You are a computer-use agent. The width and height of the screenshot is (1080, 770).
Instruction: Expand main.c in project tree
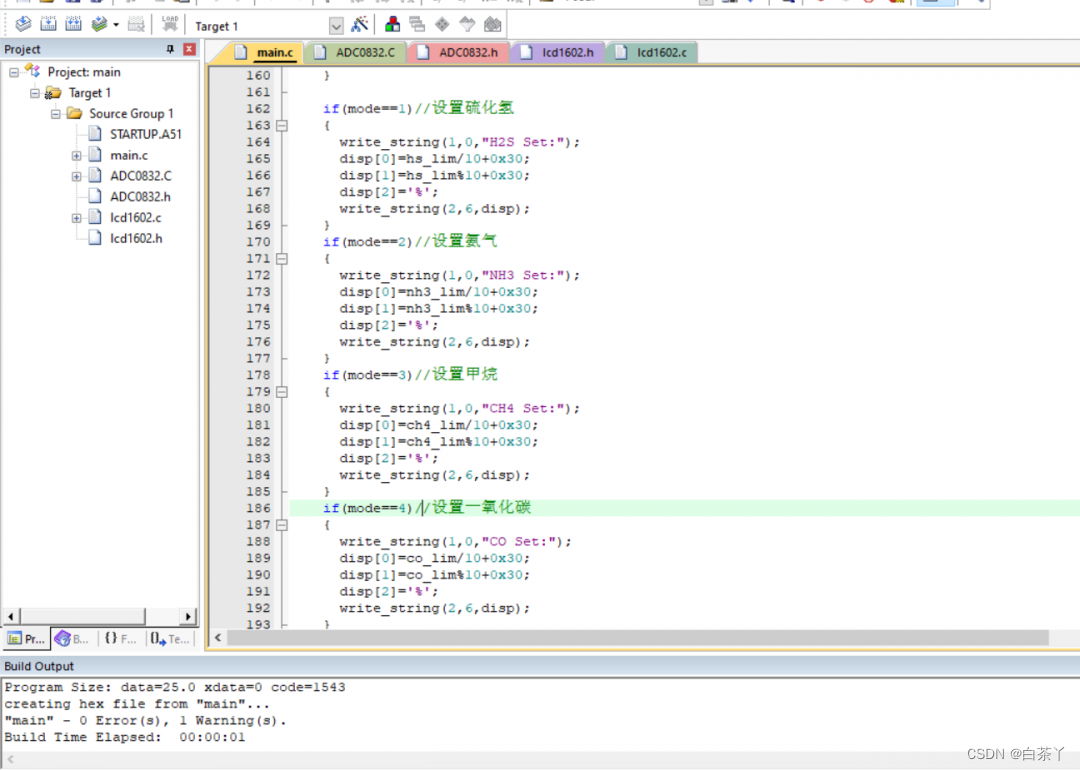click(76, 155)
